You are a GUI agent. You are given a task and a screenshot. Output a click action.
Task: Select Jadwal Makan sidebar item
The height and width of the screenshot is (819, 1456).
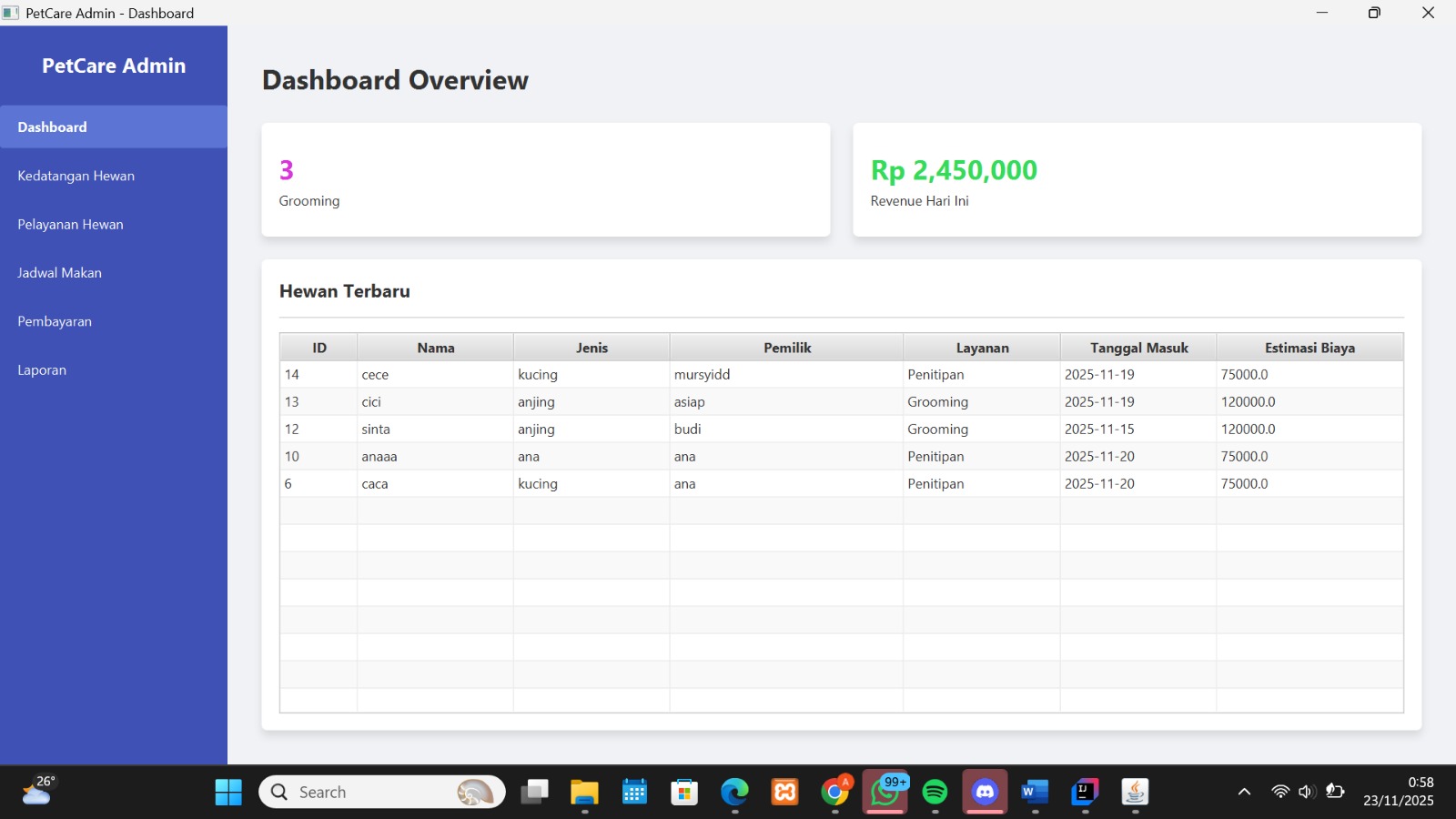click(x=114, y=273)
